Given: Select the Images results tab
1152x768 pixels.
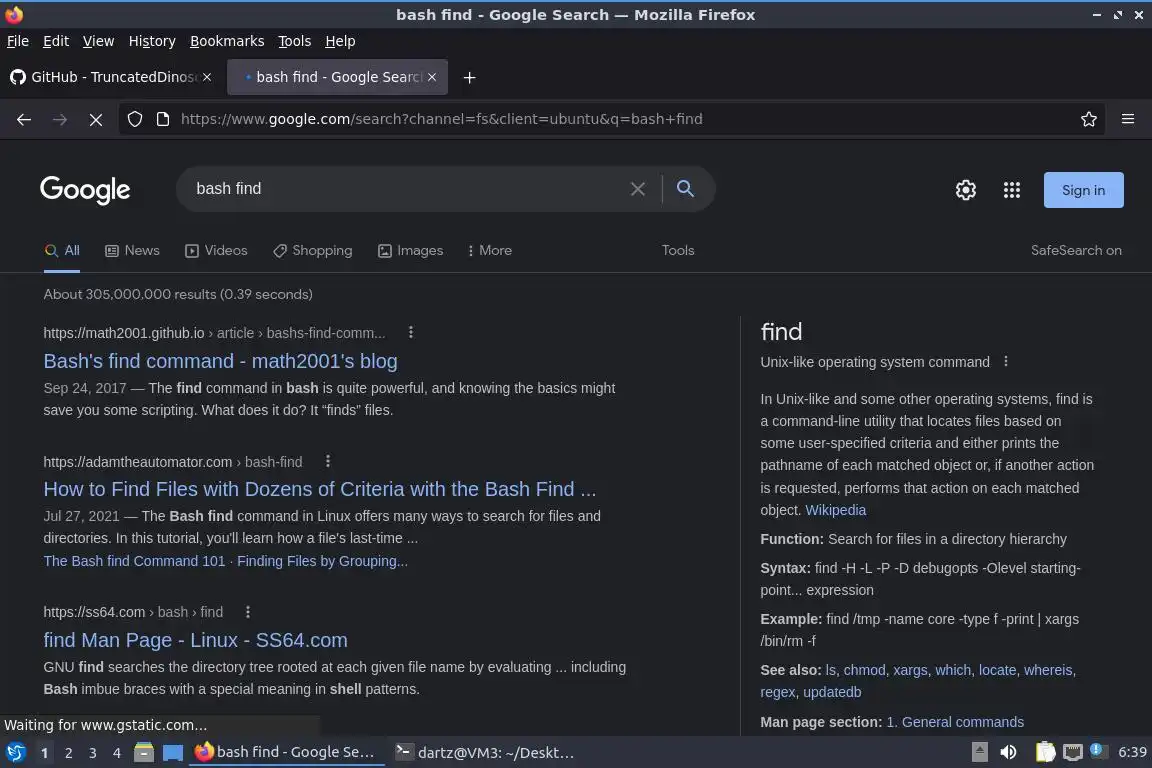Looking at the screenshot, I should (411, 251).
